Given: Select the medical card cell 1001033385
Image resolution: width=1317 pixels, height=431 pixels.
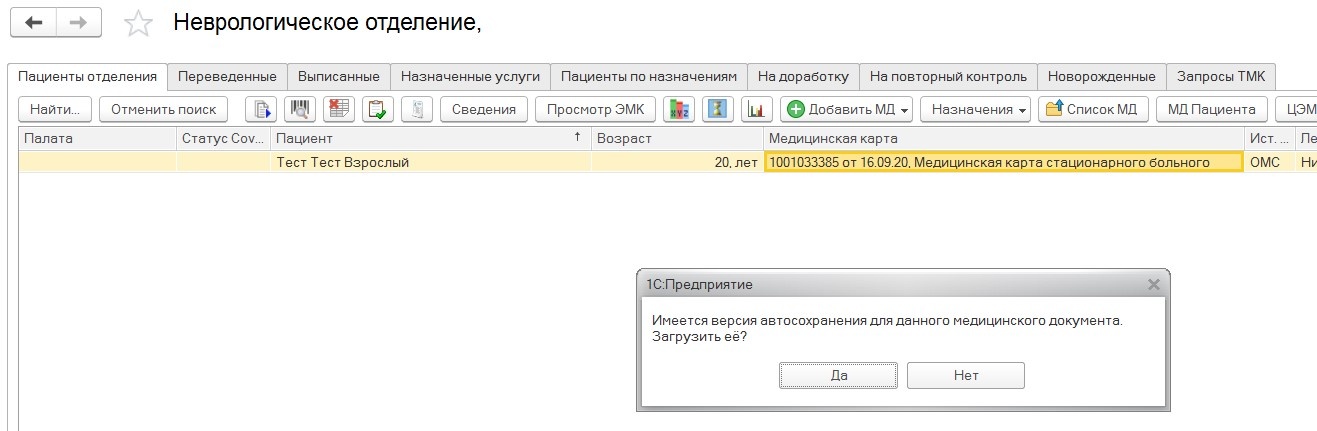Looking at the screenshot, I should pos(1003,162).
